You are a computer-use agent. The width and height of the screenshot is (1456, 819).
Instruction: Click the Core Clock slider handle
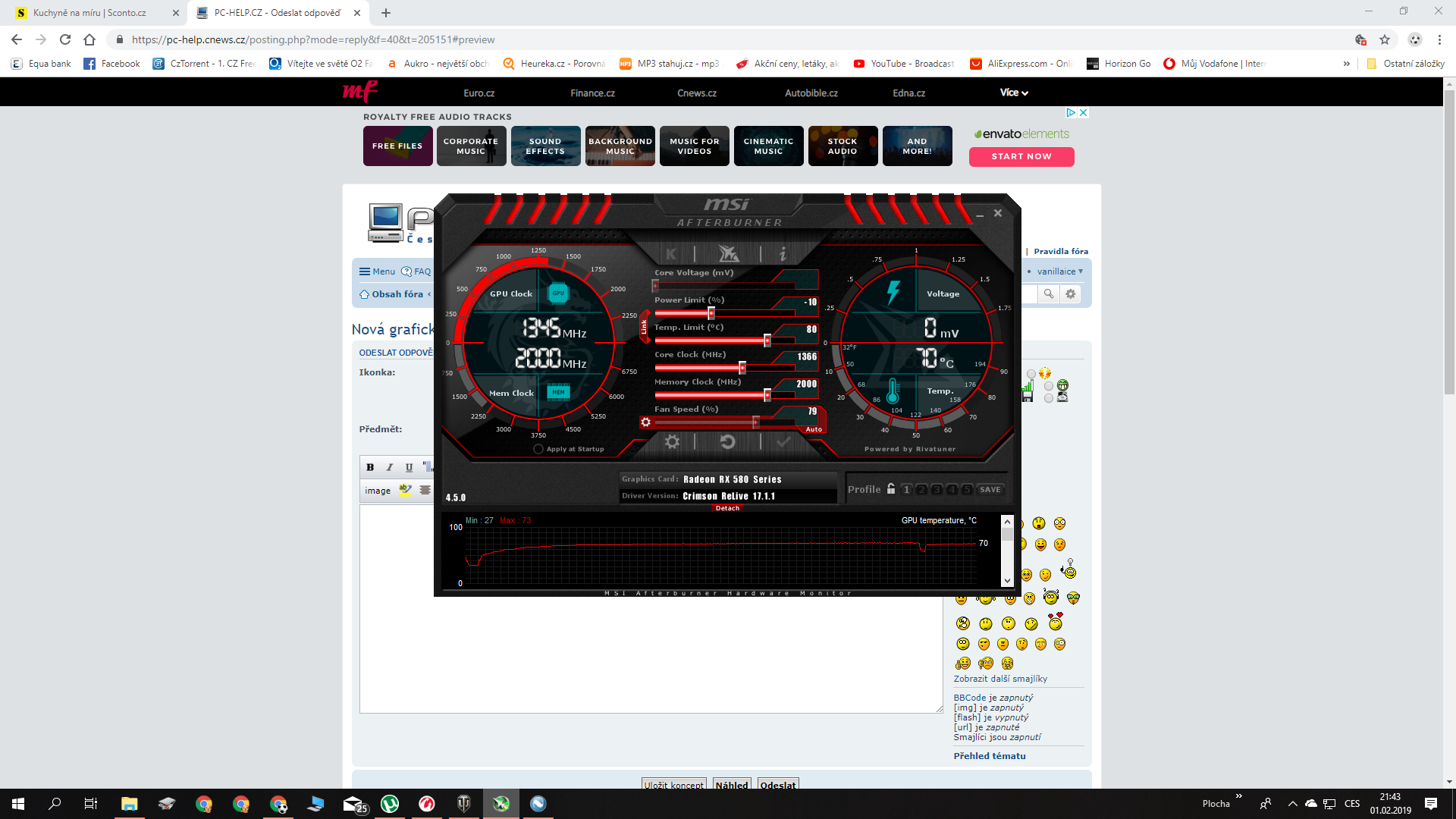tap(742, 368)
